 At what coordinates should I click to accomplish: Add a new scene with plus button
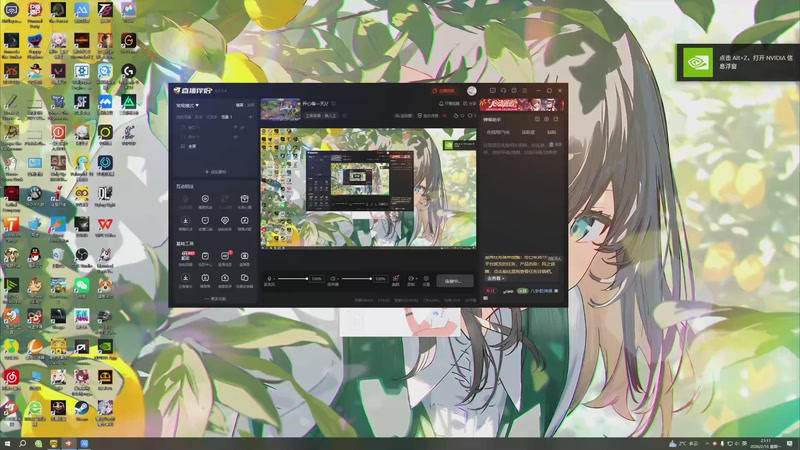(251, 117)
